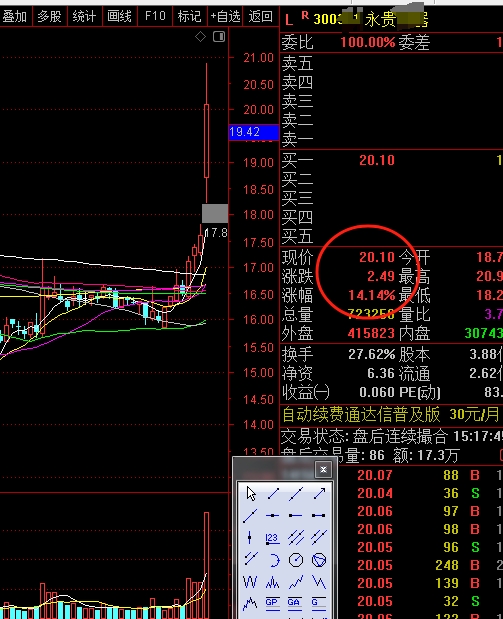Viewport: 503px width, 619px height.
Task: Toggle the side panel icon above chart
Action: [x=219, y=37]
